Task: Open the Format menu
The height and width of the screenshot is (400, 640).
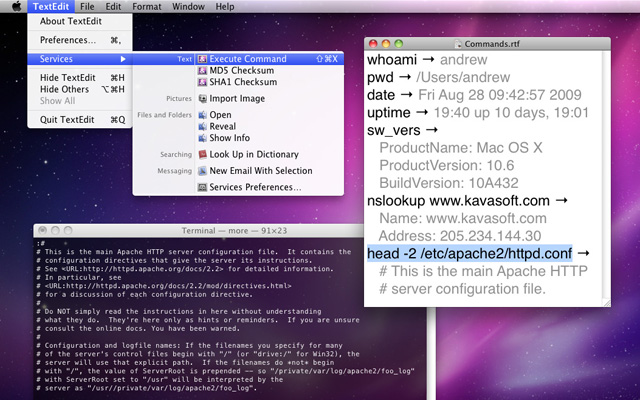Action: [x=146, y=7]
